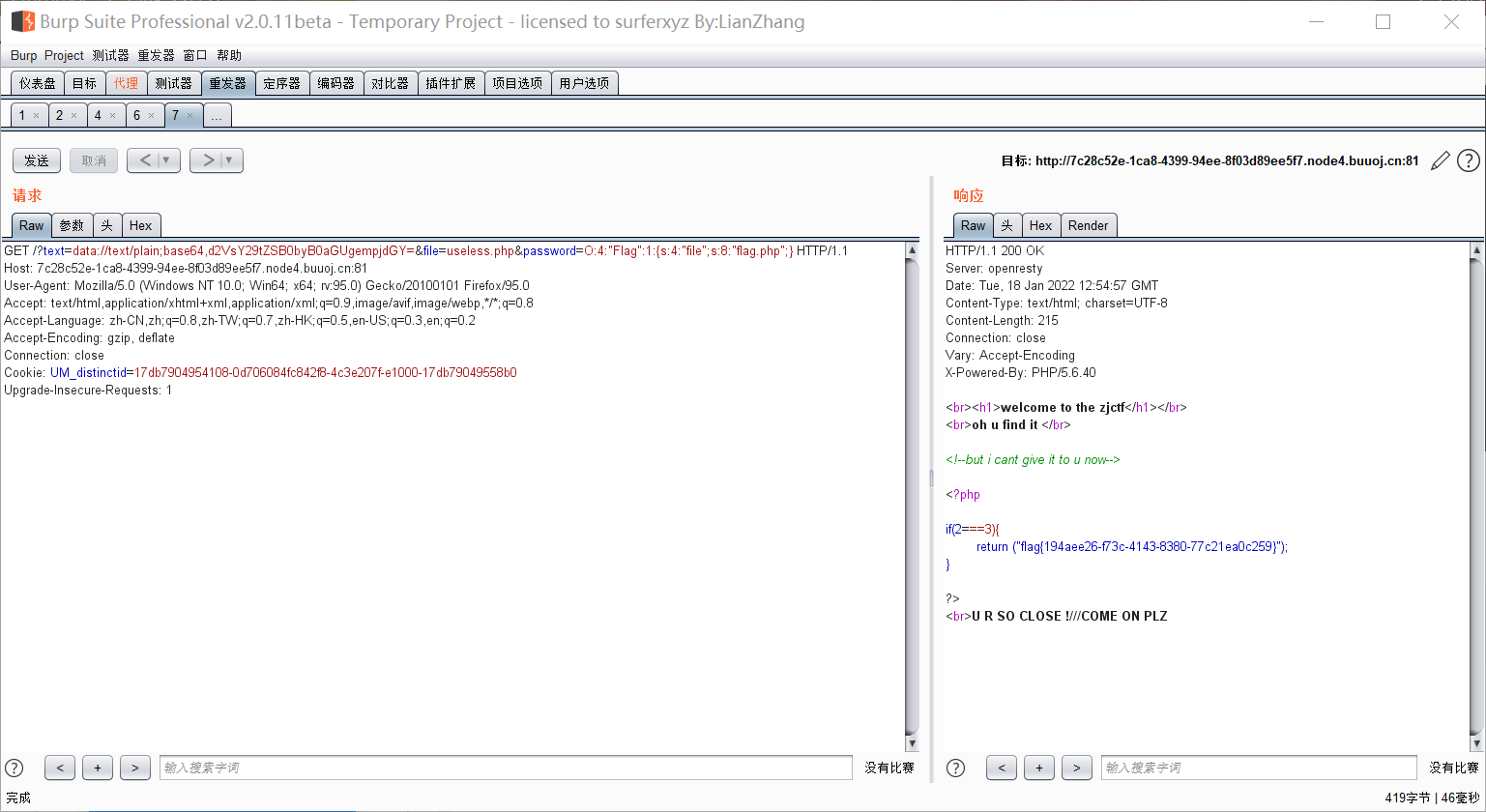This screenshot has width=1486, height=812.
Task: Switch to the 仪表盘 dashboard tab
Action: [x=38, y=83]
